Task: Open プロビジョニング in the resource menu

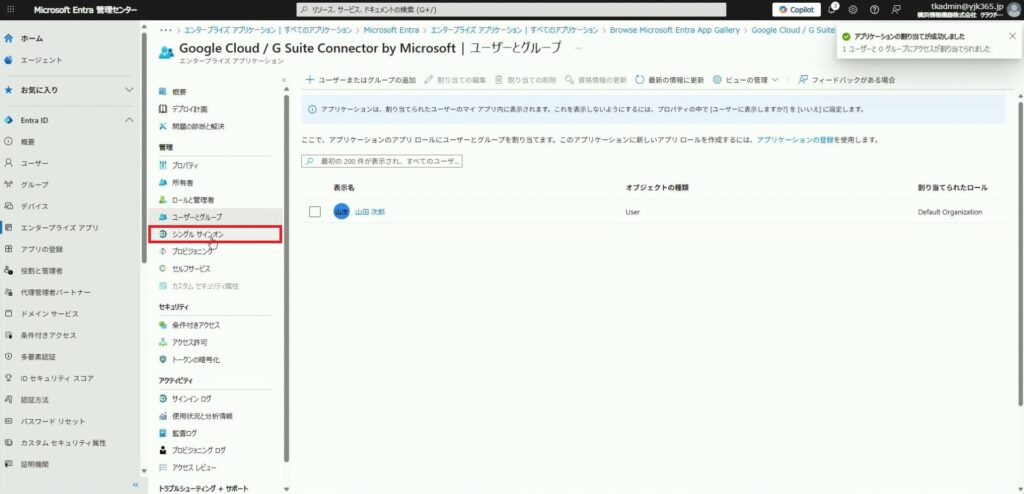Action: tap(192, 251)
